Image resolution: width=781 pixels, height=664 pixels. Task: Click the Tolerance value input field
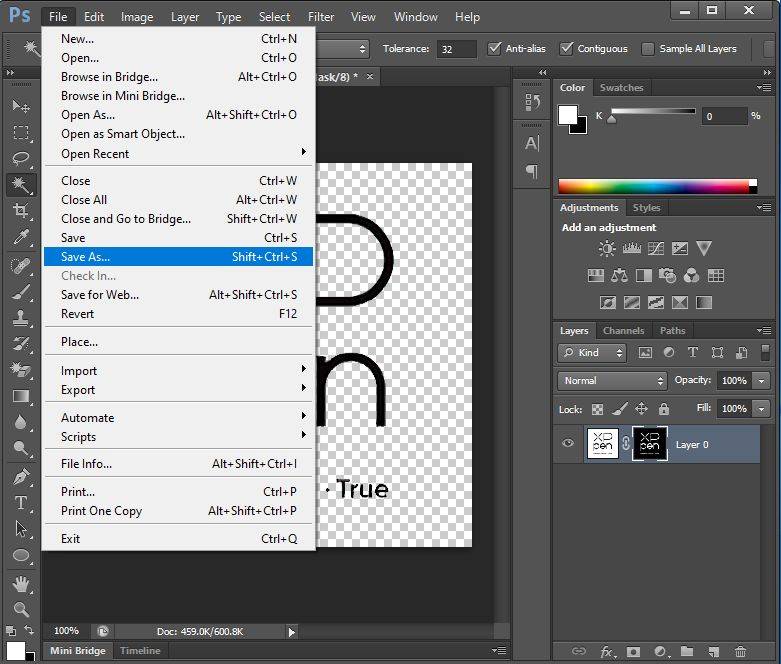457,49
